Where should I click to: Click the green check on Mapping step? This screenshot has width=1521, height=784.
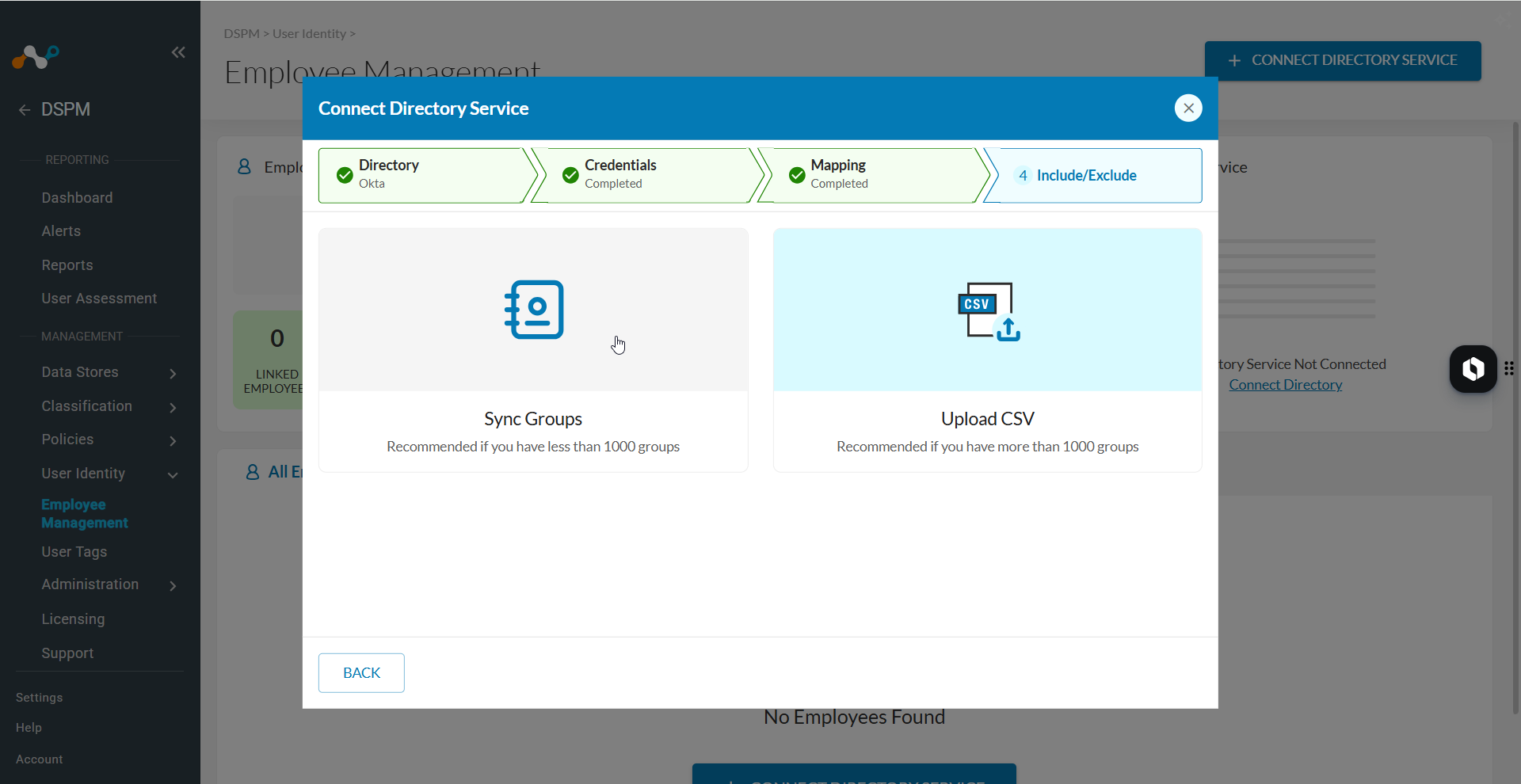pos(797,175)
